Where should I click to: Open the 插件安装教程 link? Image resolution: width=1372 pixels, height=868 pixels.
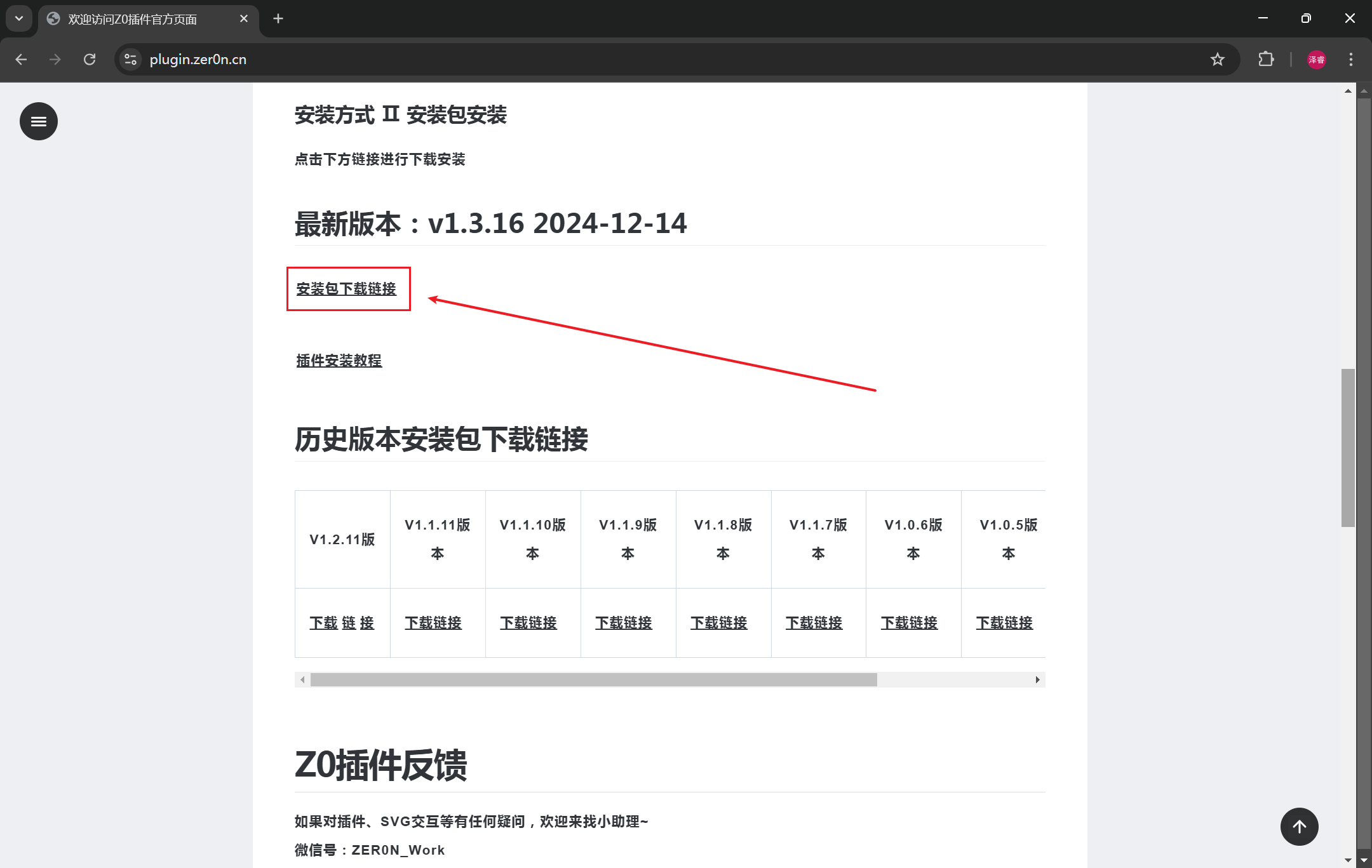click(x=339, y=361)
